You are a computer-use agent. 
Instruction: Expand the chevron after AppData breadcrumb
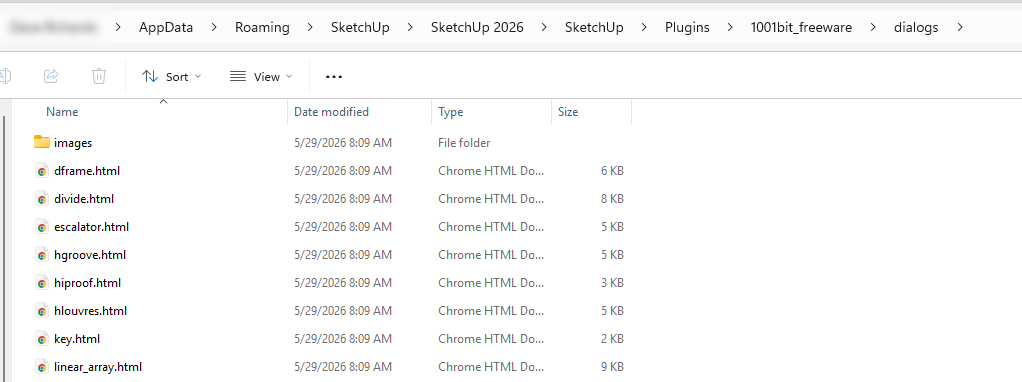214,27
